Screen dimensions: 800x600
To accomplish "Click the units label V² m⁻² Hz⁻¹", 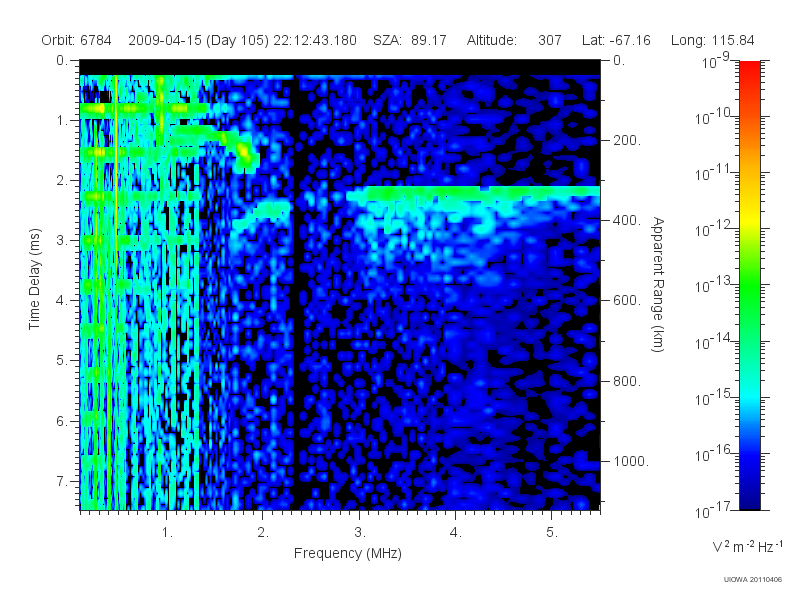I will (x=747, y=546).
